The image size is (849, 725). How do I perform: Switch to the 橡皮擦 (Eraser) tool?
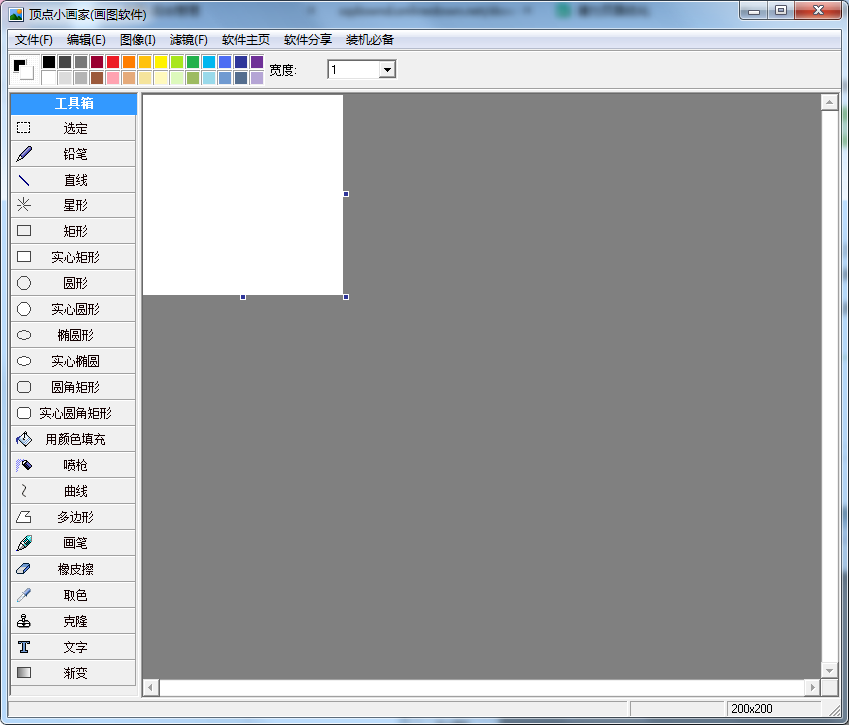click(x=72, y=569)
